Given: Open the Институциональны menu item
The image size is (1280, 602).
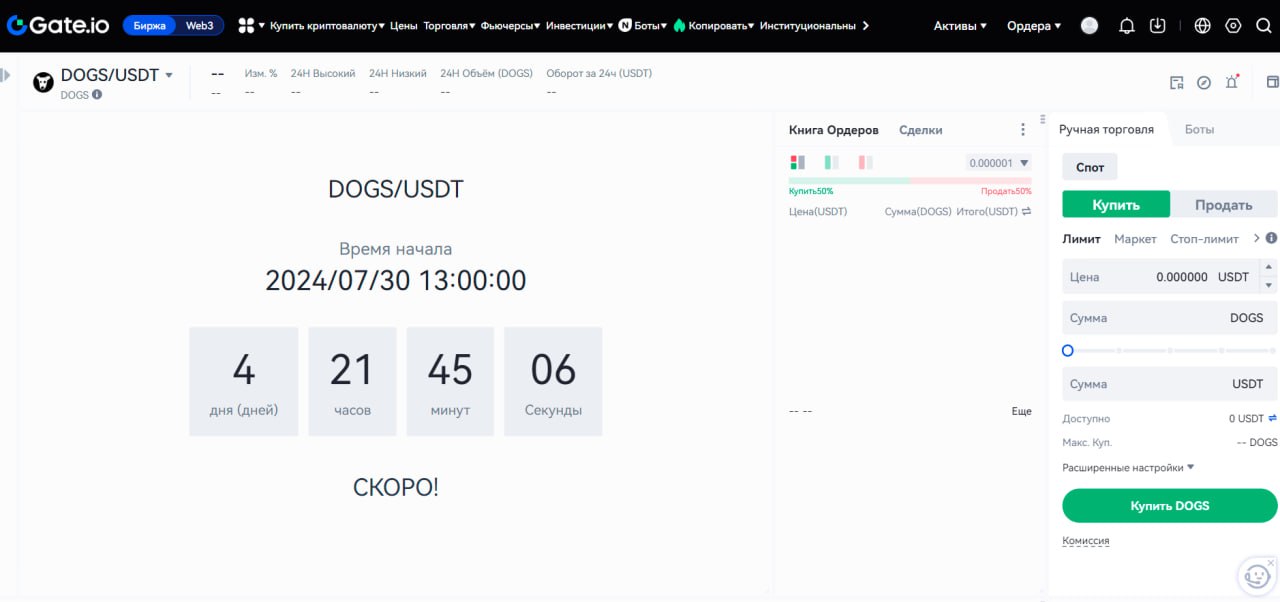Looking at the screenshot, I should click(808, 26).
